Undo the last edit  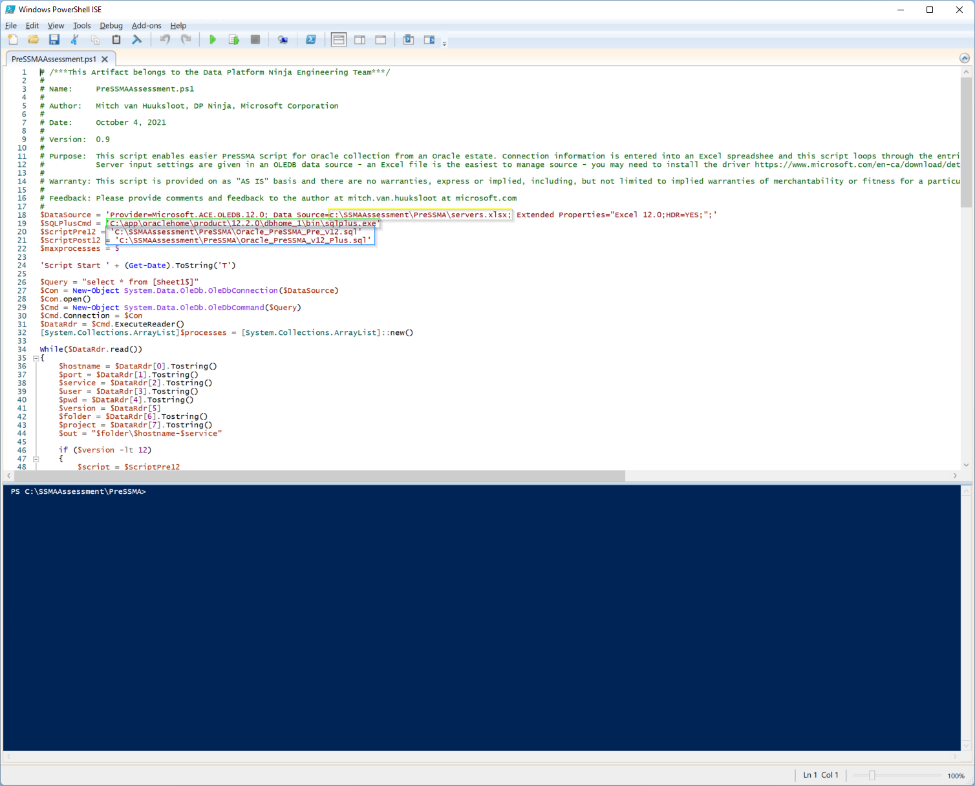(165, 40)
